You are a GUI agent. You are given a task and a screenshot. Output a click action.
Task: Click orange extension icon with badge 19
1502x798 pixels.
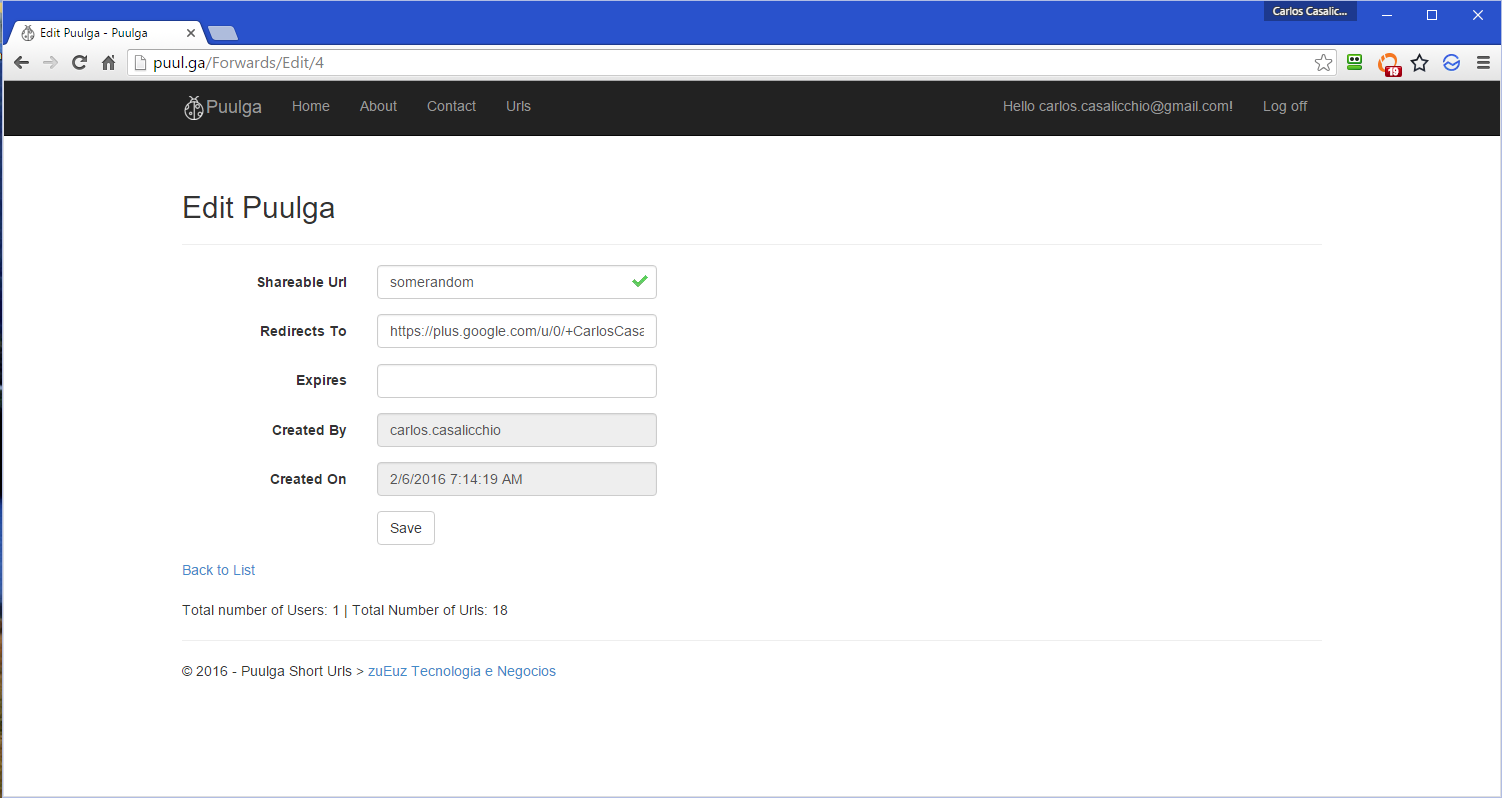point(1388,64)
